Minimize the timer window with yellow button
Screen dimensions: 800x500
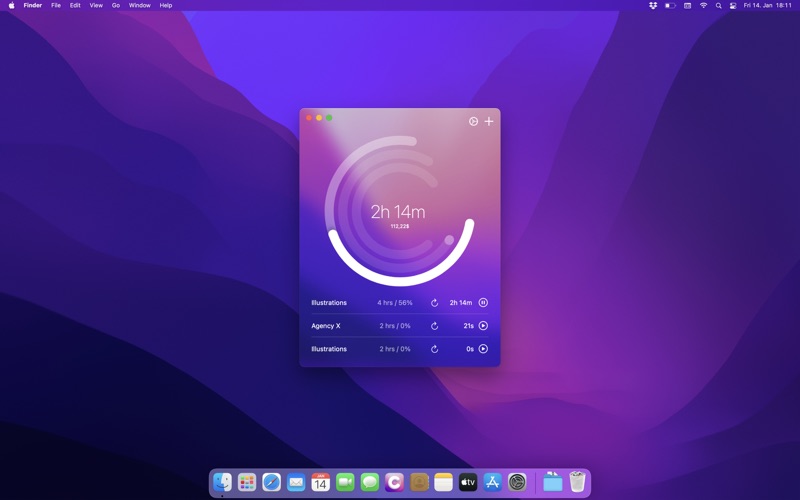click(x=319, y=118)
